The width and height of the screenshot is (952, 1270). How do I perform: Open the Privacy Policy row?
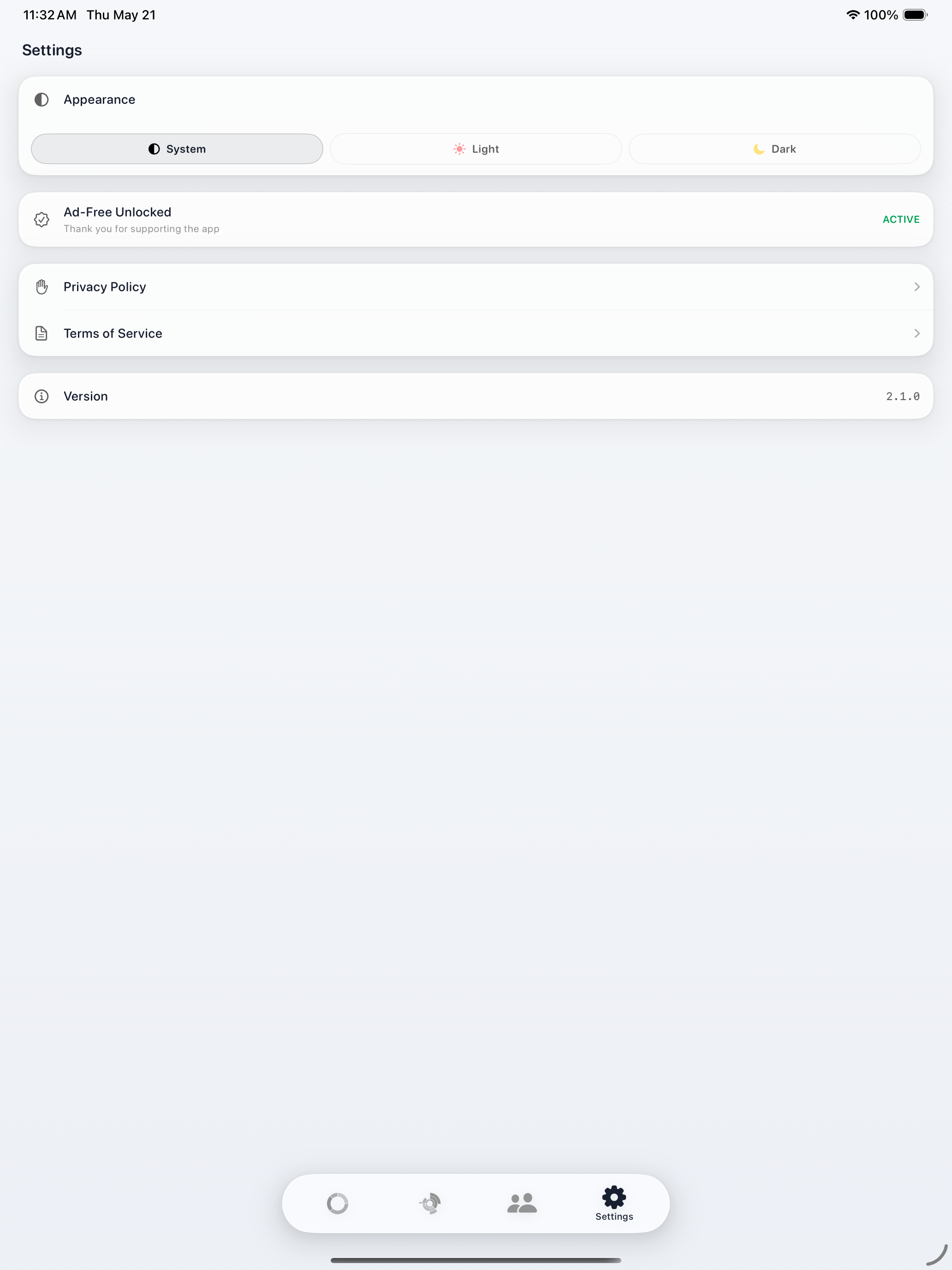point(476,287)
